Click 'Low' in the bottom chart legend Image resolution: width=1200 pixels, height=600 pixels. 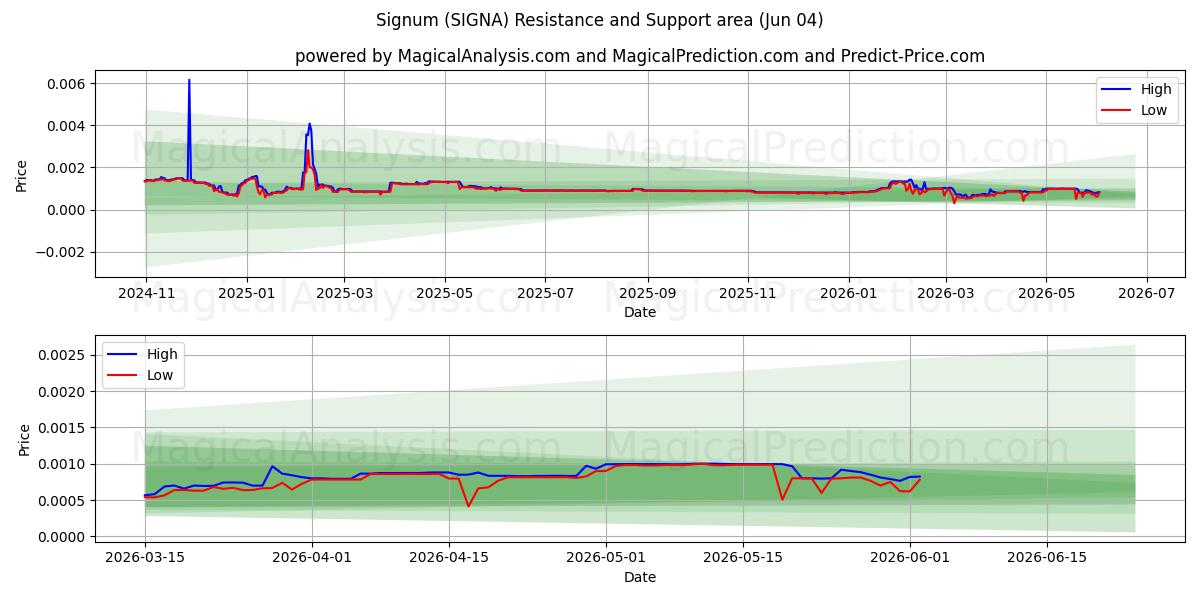click(x=160, y=375)
